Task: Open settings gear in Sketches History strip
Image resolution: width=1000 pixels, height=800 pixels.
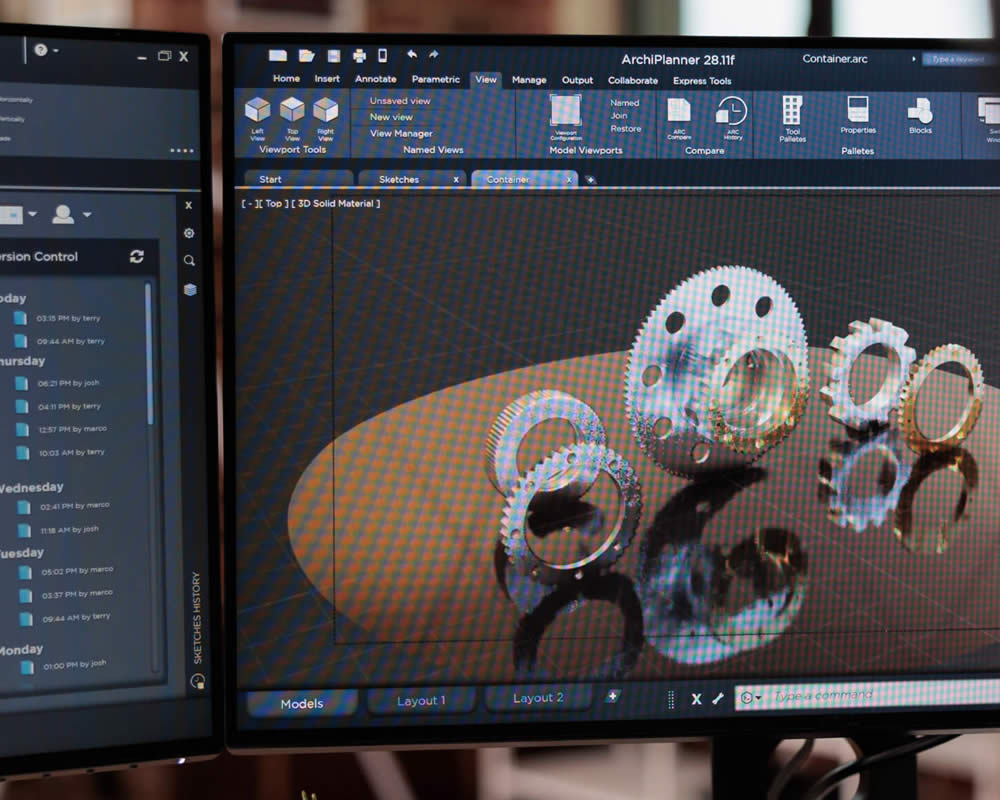Action: coord(189,233)
